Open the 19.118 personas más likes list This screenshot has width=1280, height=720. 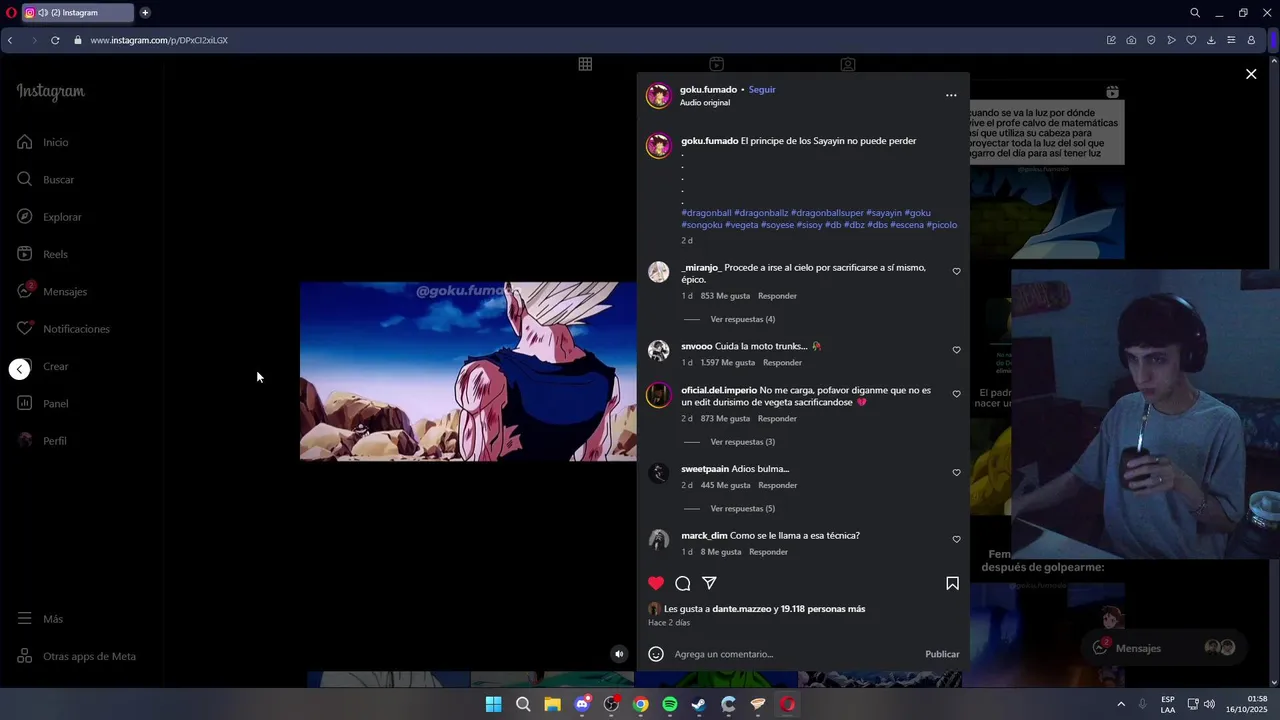(823, 609)
